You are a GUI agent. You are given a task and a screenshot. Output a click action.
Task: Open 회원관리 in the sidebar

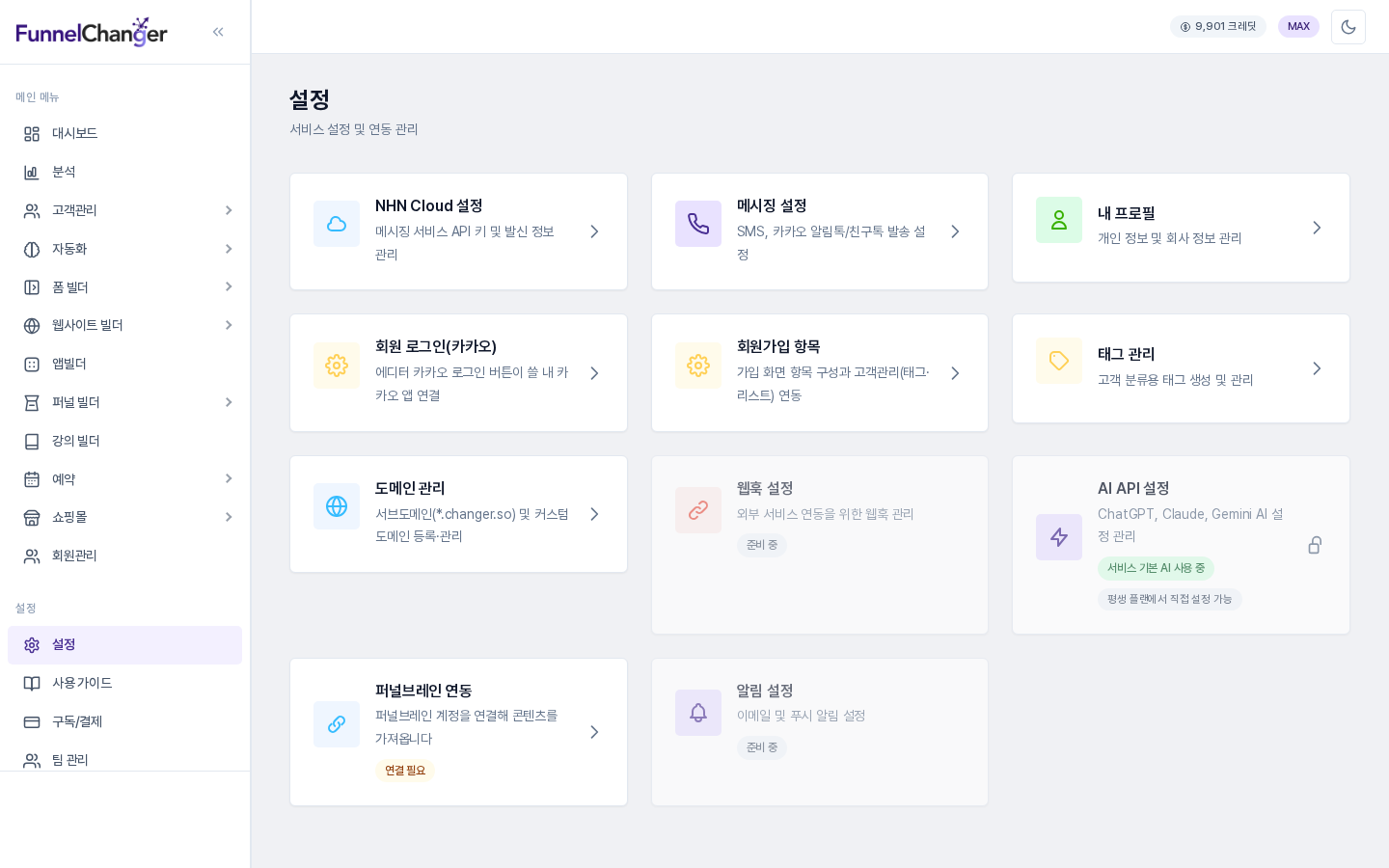tap(124, 556)
